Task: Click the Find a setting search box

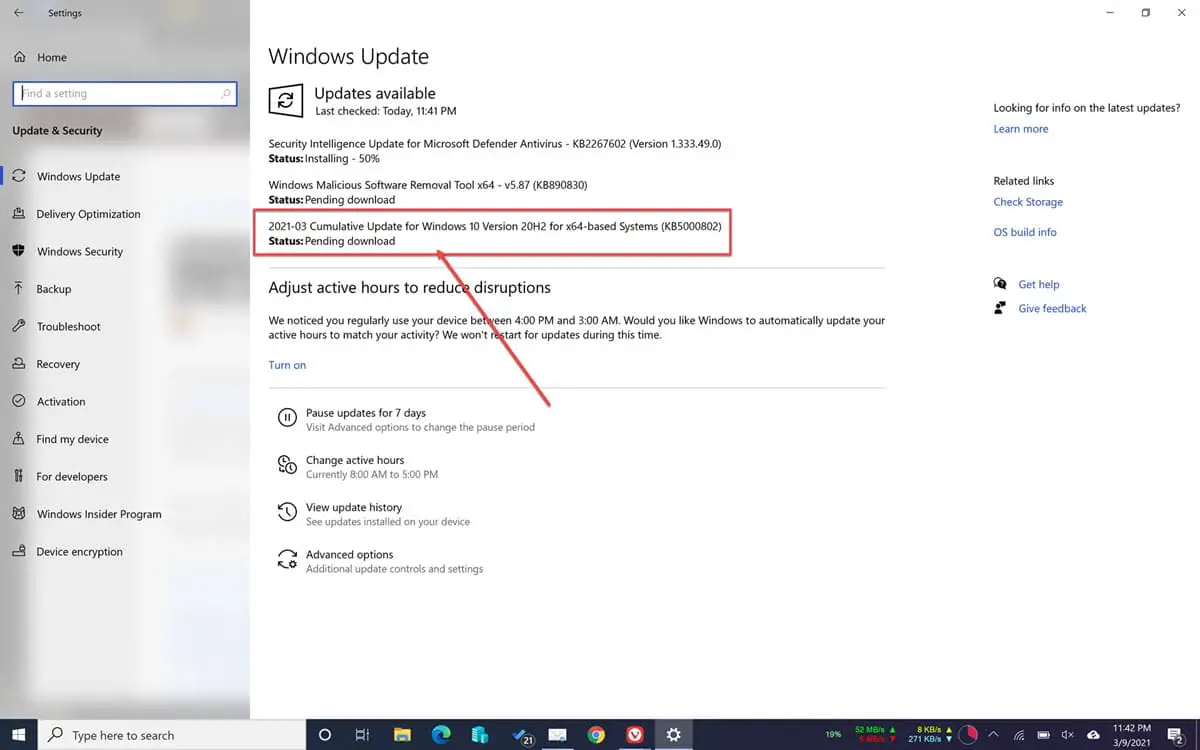Action: pos(125,94)
